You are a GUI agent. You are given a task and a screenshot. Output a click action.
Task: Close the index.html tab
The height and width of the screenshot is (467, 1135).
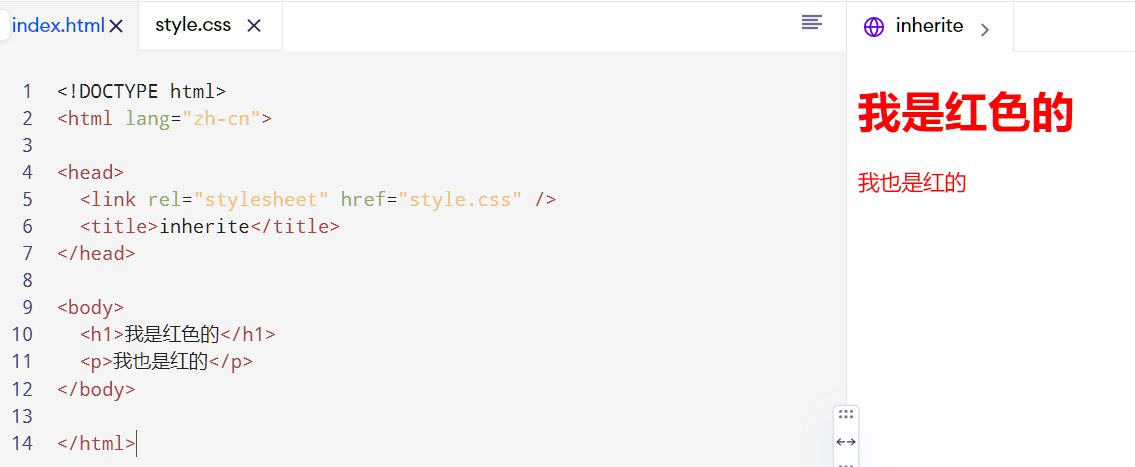click(116, 26)
